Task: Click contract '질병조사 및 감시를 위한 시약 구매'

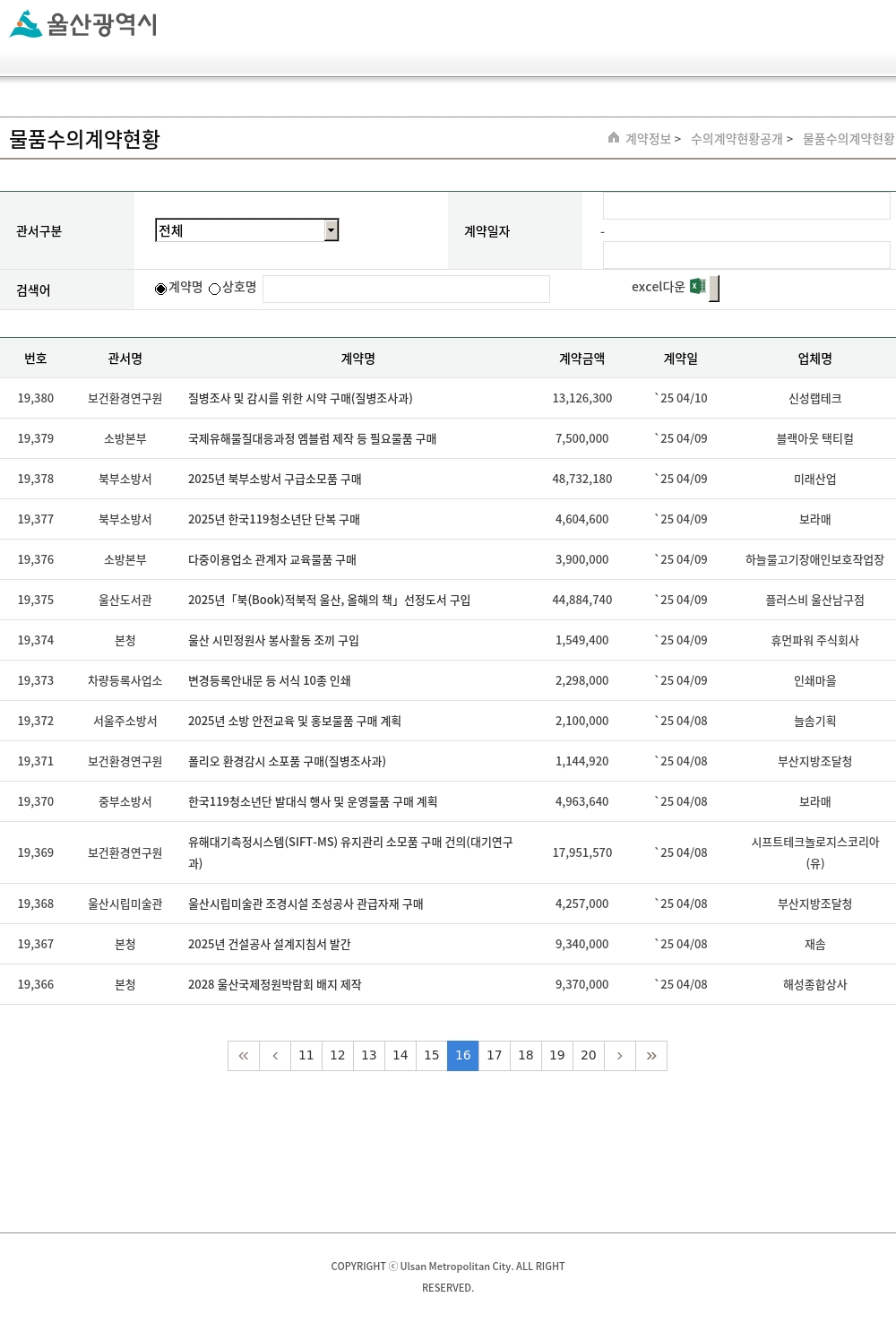Action: (300, 398)
